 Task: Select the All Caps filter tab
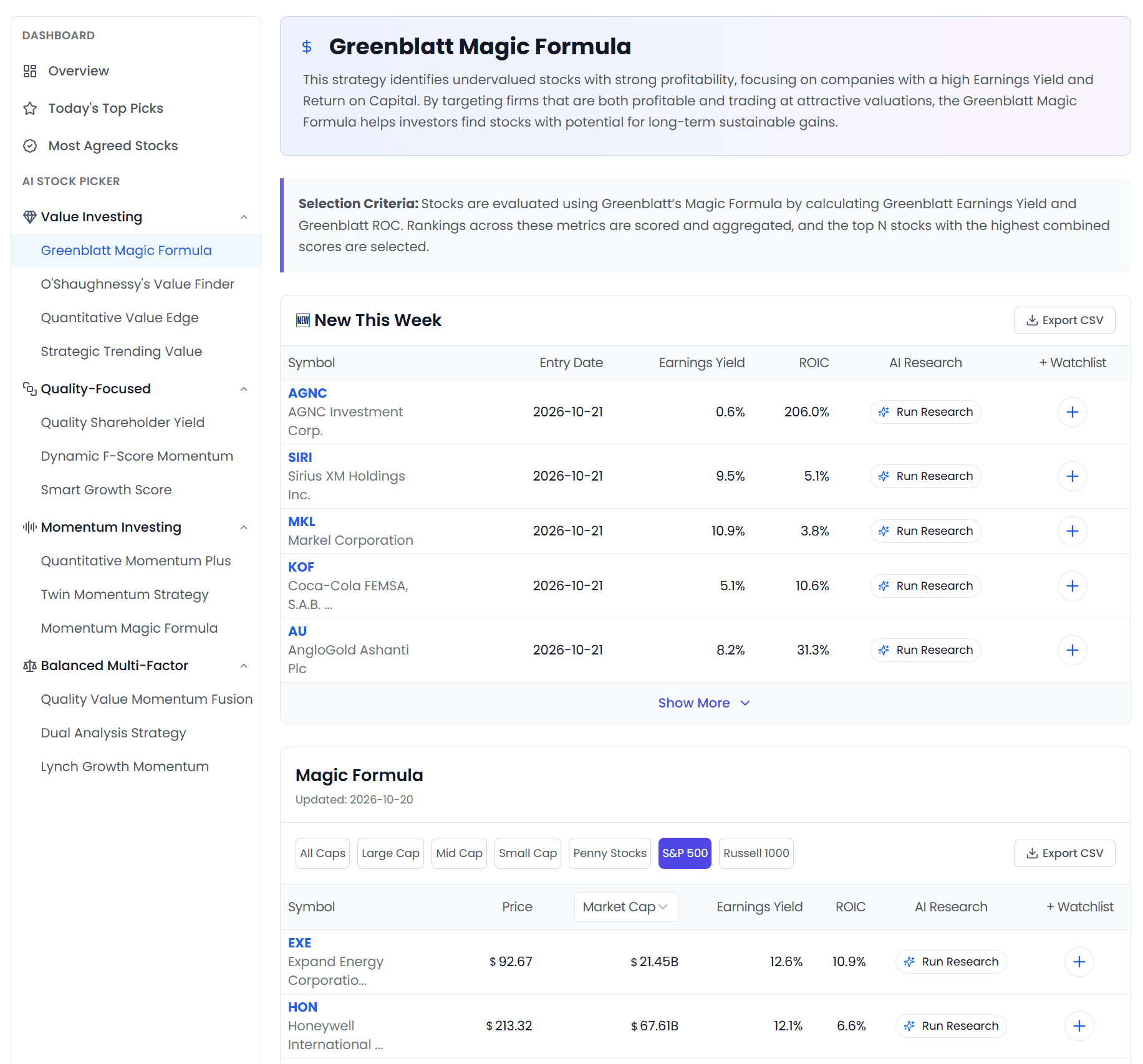pyautogui.click(x=322, y=853)
